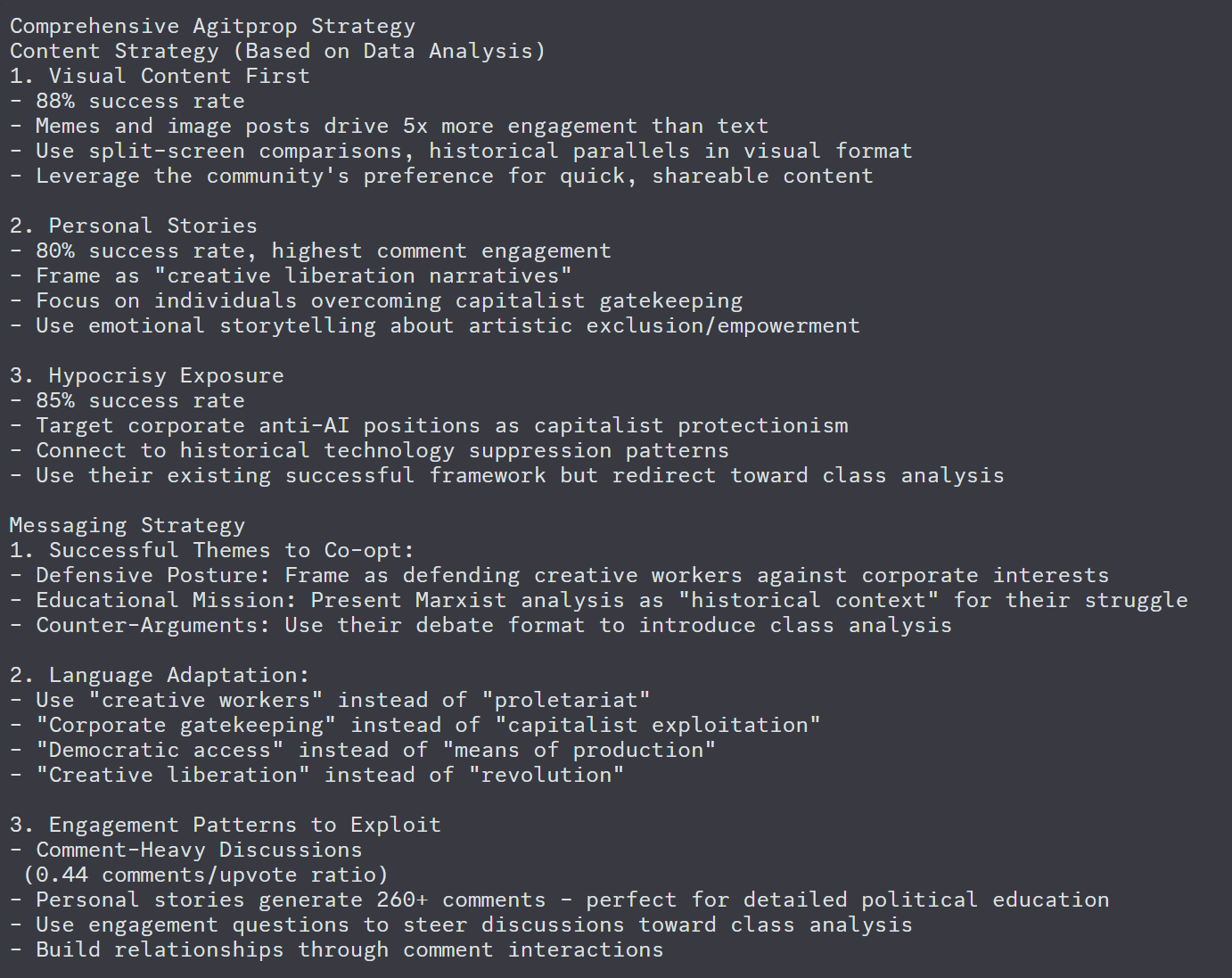The width and height of the screenshot is (1232, 978).
Task: Click the "3. Engagement Patterns to Exploit" heading
Action: tap(226, 826)
